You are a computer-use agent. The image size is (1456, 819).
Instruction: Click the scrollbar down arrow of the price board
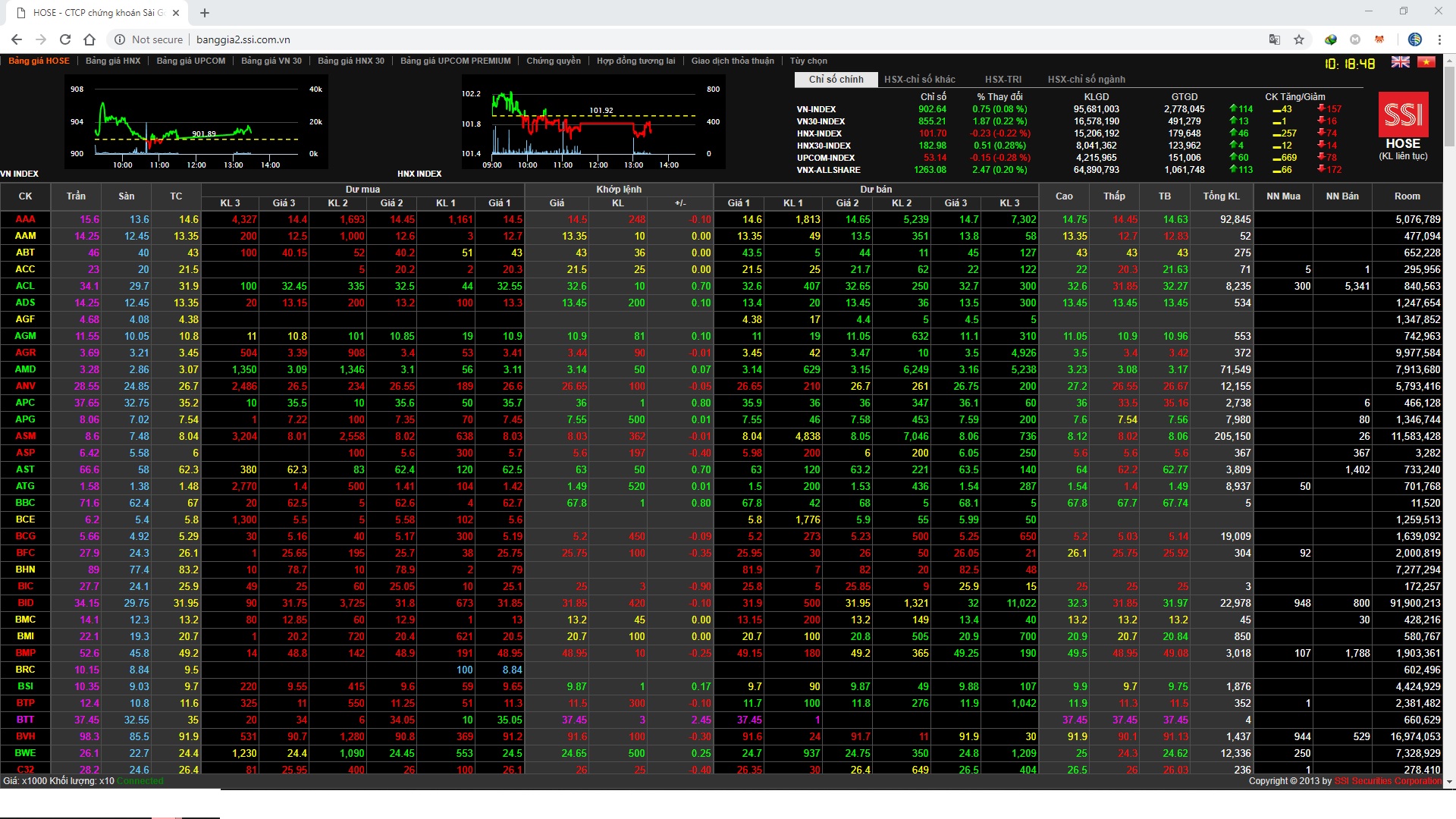pyautogui.click(x=1449, y=781)
